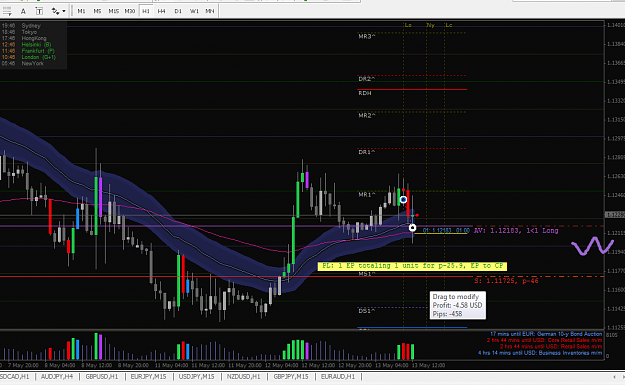
Task: Switch to M5 timeframe
Action: point(97,11)
